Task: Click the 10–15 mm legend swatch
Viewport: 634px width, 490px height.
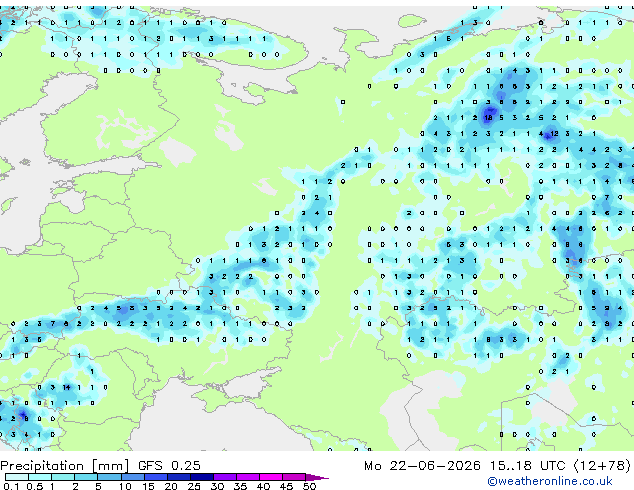Action: [x=133, y=477]
